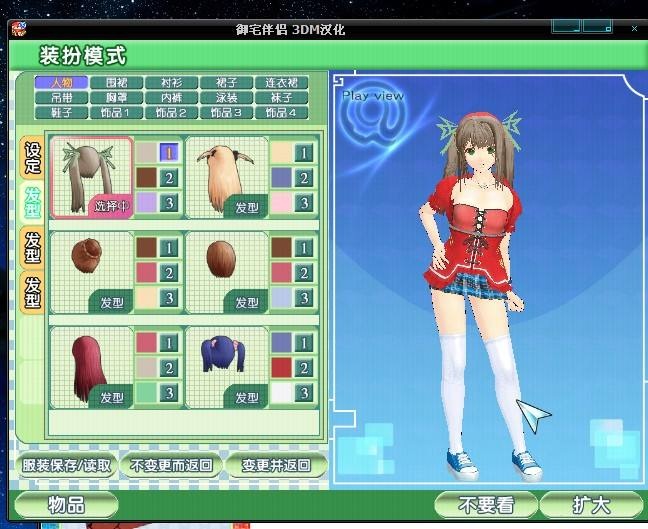This screenshot has height=529, width=648.
Task: Switch to the 饰品1 tab
Action: pyautogui.click(x=117, y=112)
